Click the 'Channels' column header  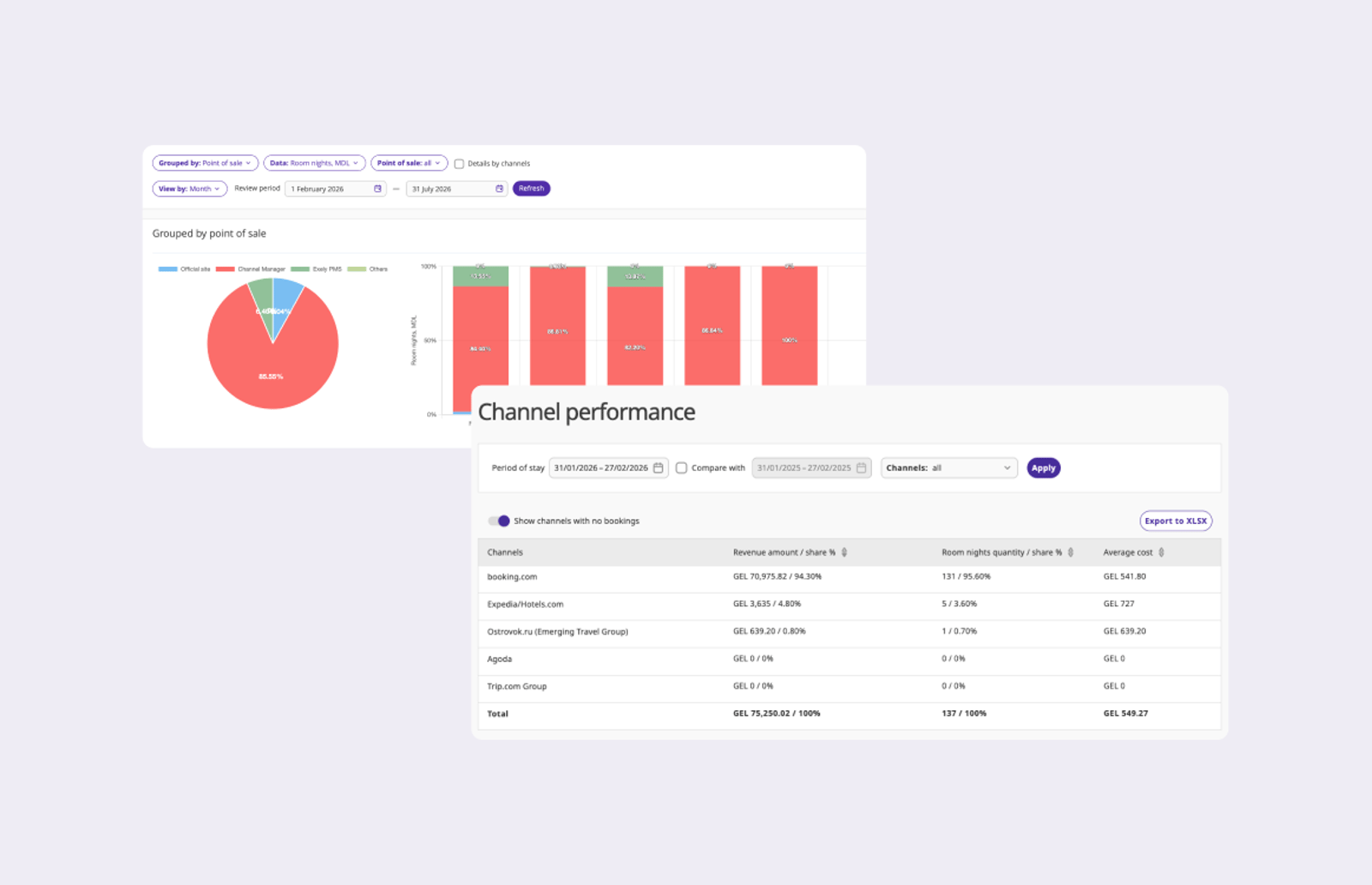(505, 552)
